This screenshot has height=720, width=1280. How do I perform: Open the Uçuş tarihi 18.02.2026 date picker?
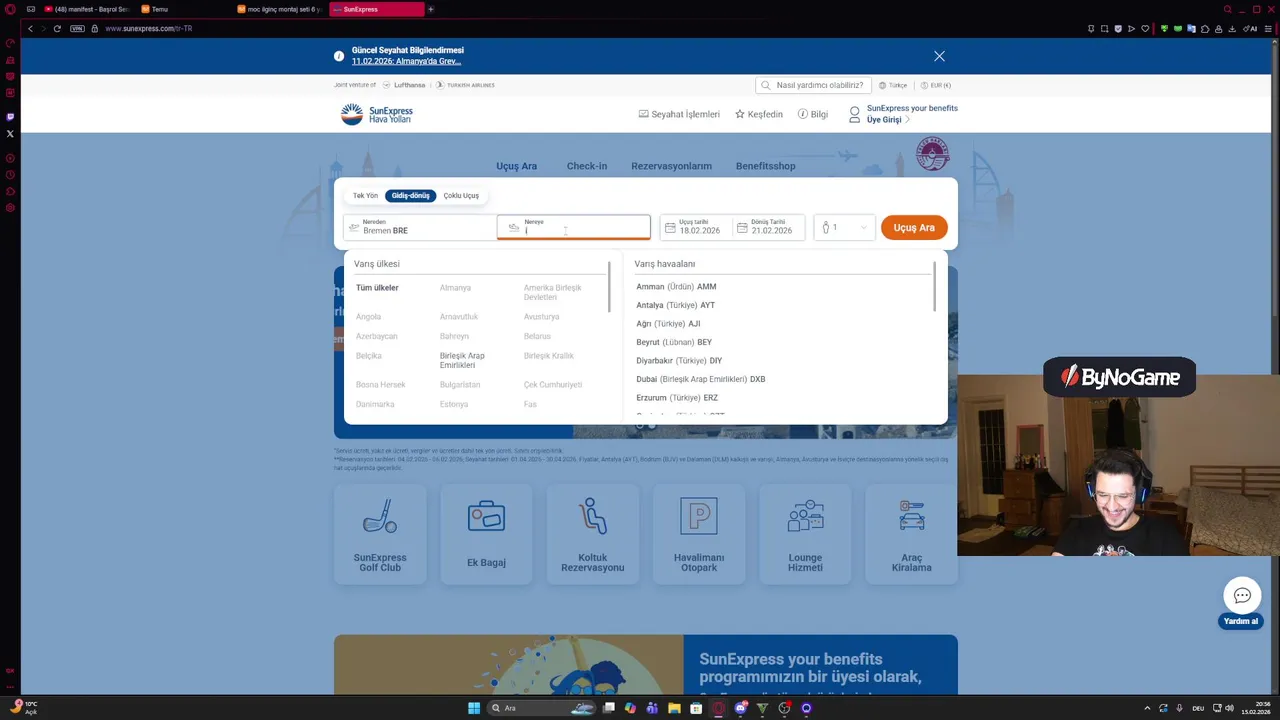(x=695, y=228)
